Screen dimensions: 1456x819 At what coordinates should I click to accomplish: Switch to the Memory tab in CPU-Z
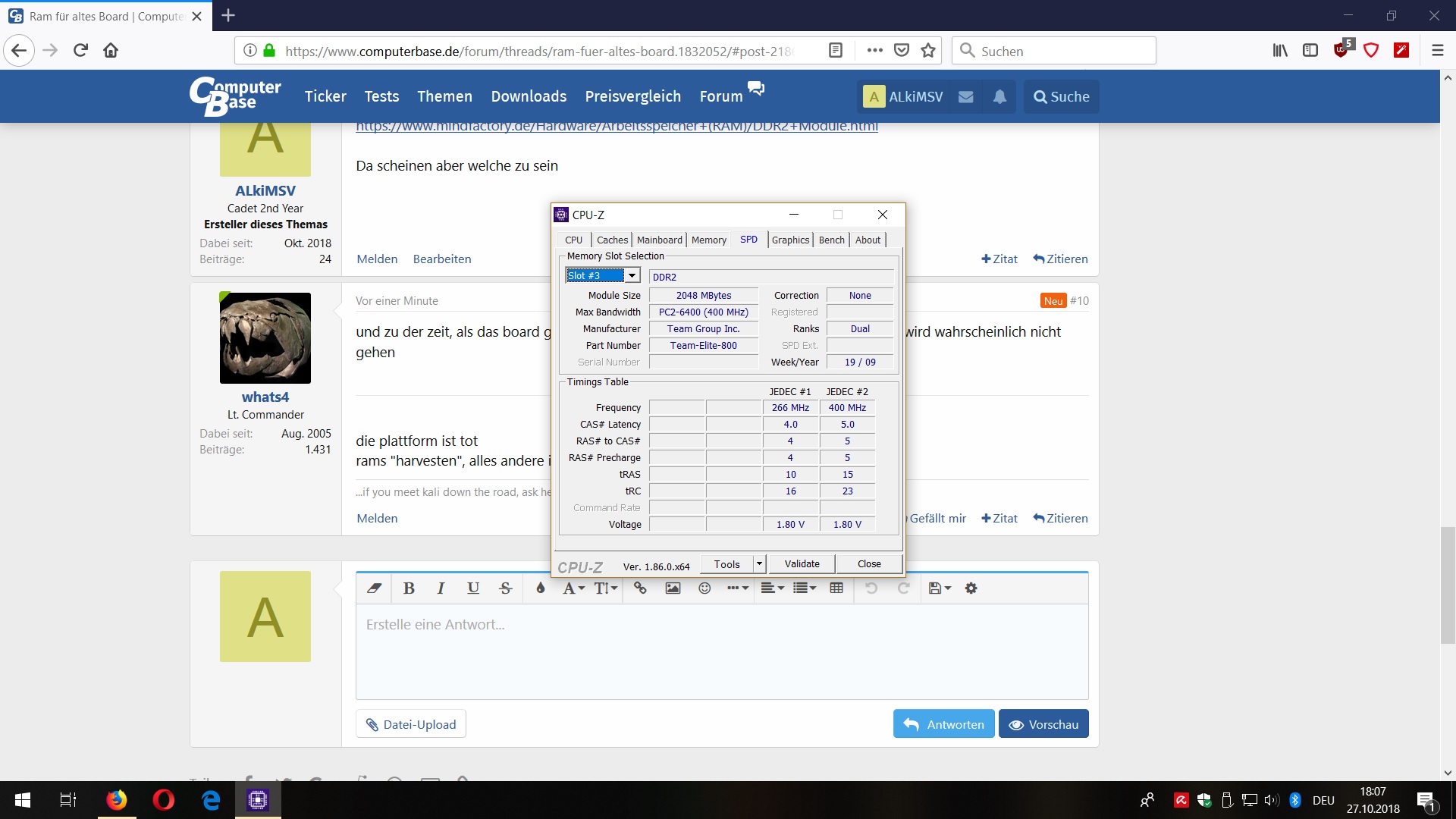[708, 240]
